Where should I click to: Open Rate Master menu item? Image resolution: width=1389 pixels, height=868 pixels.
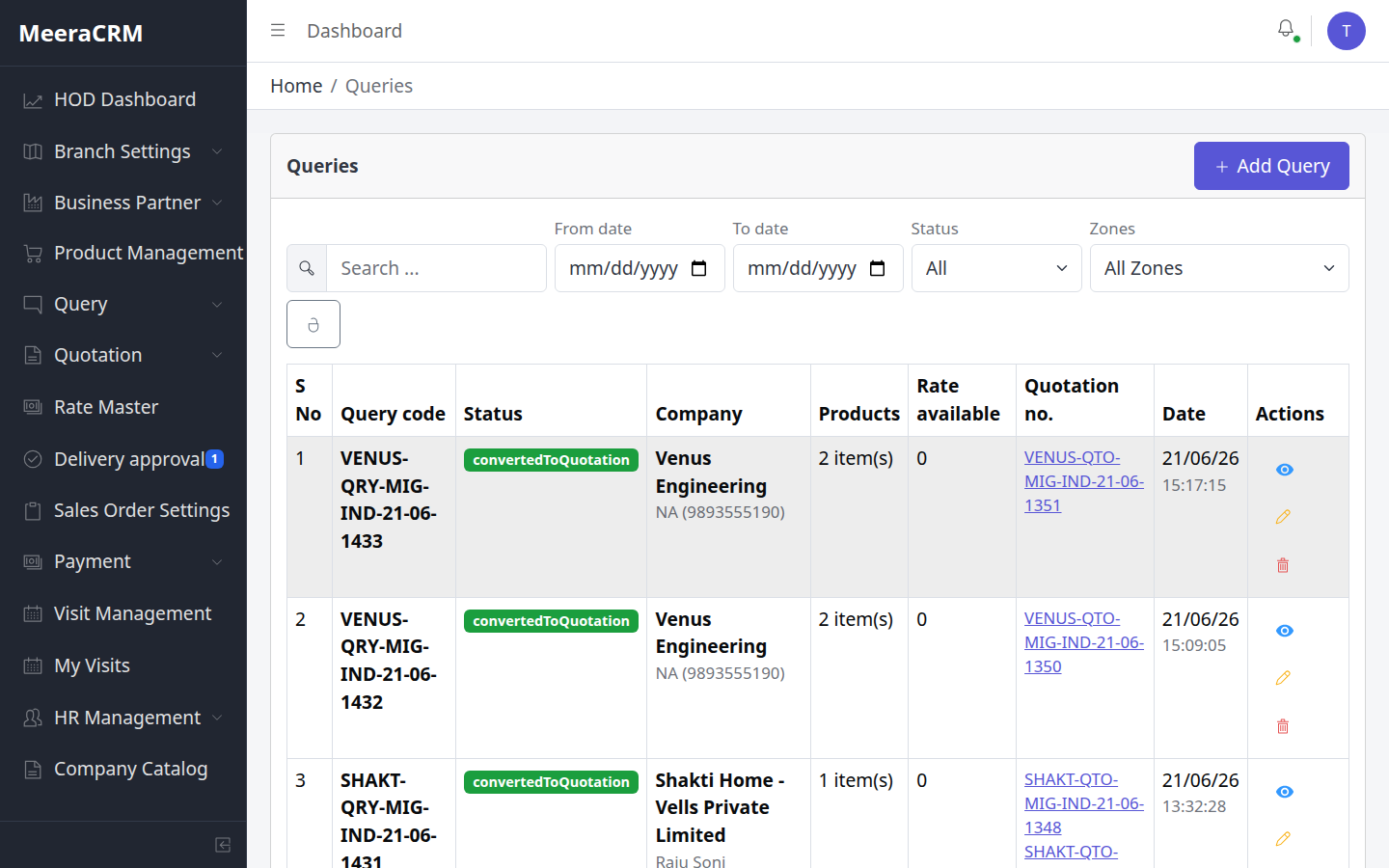coord(123,407)
